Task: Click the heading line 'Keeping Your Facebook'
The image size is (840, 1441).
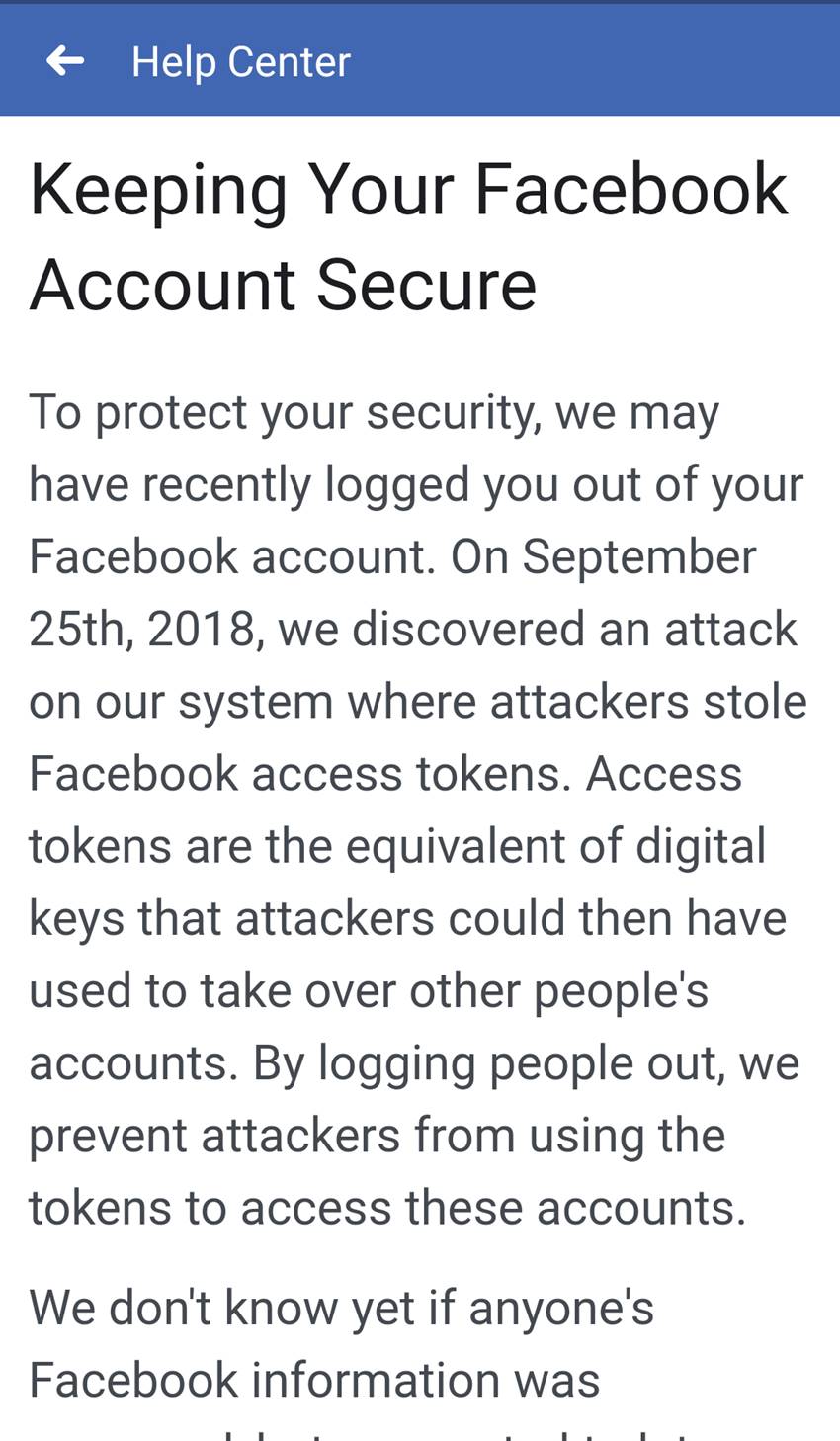Action: pos(409,190)
